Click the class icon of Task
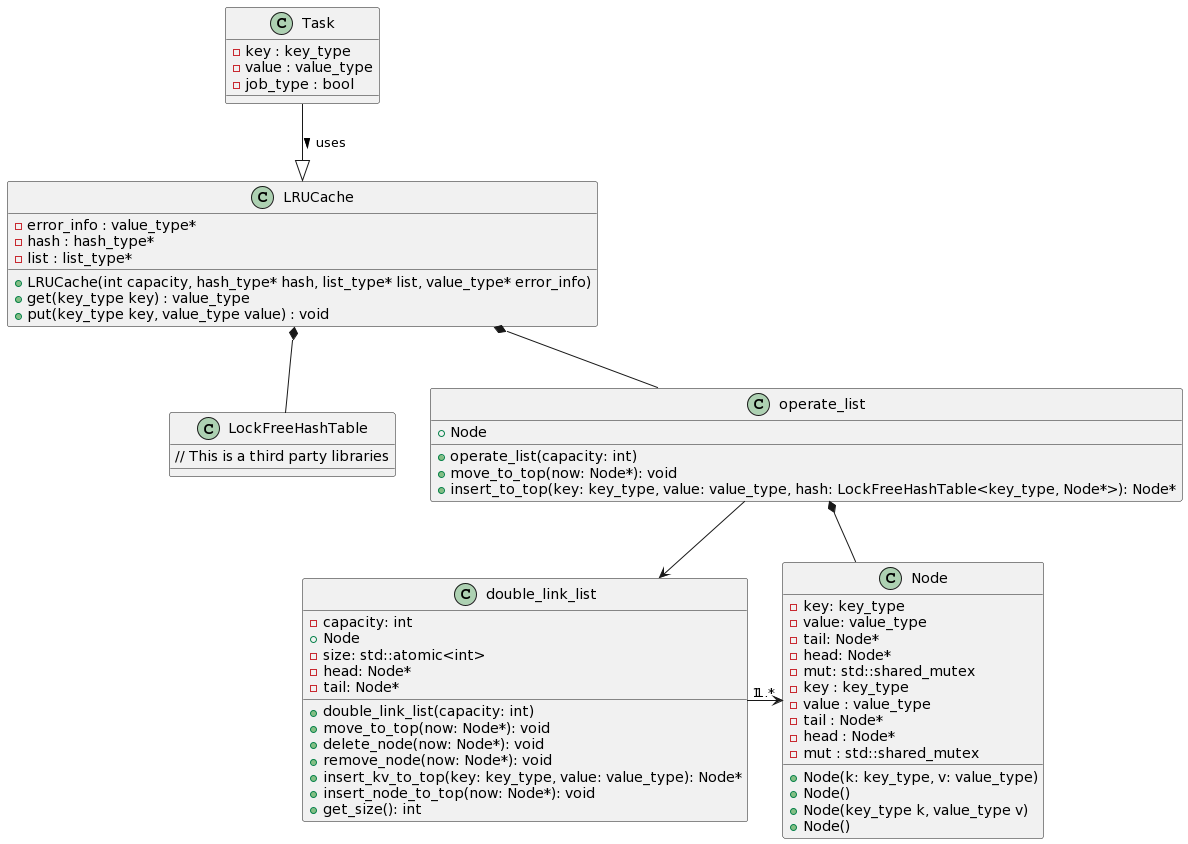Viewport: 1188px width, 844px height. pos(281,23)
